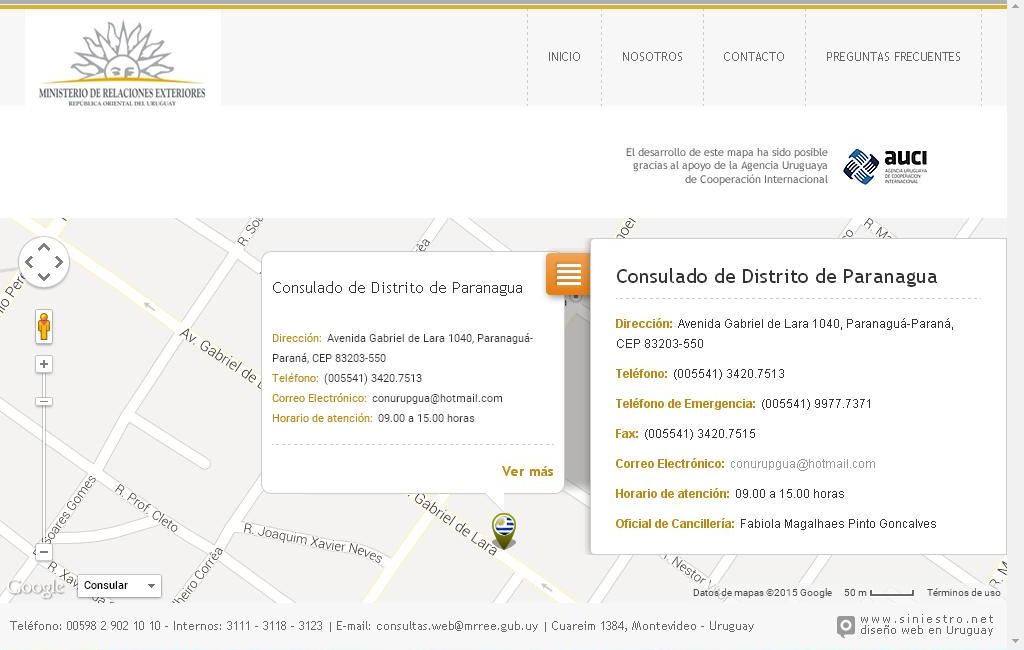The image size is (1024, 650).
Task: Click the Ministerio de Relaciones Exteriores logo
Action: [x=122, y=62]
